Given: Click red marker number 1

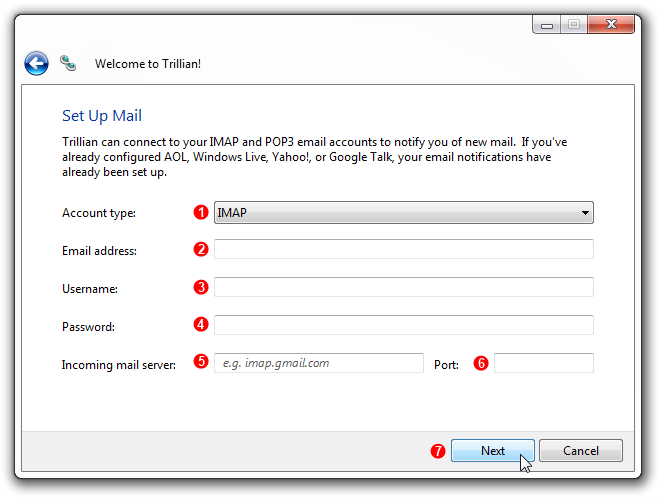Looking at the screenshot, I should point(201,212).
